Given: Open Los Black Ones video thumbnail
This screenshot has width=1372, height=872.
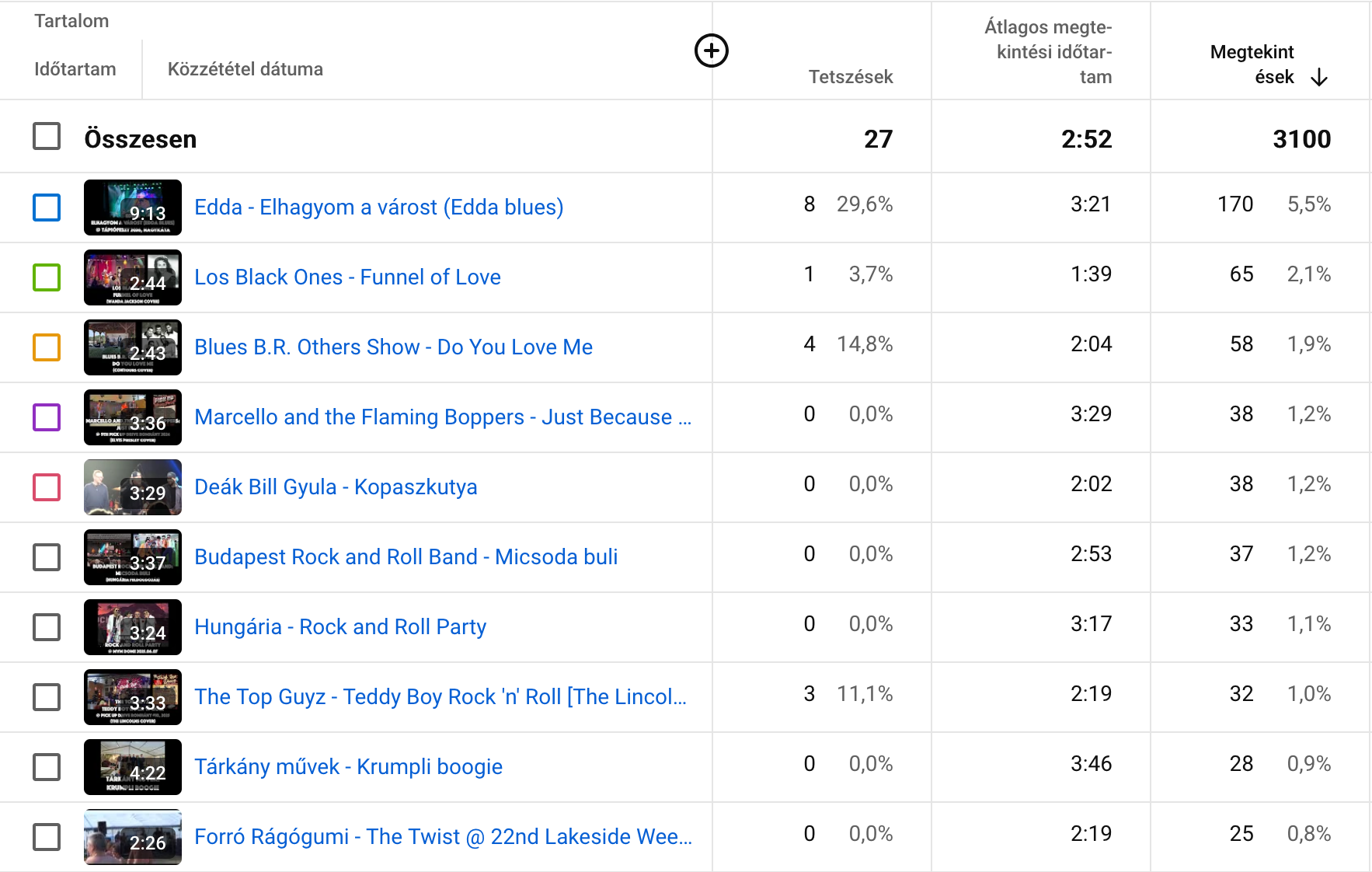Looking at the screenshot, I should point(133,277).
